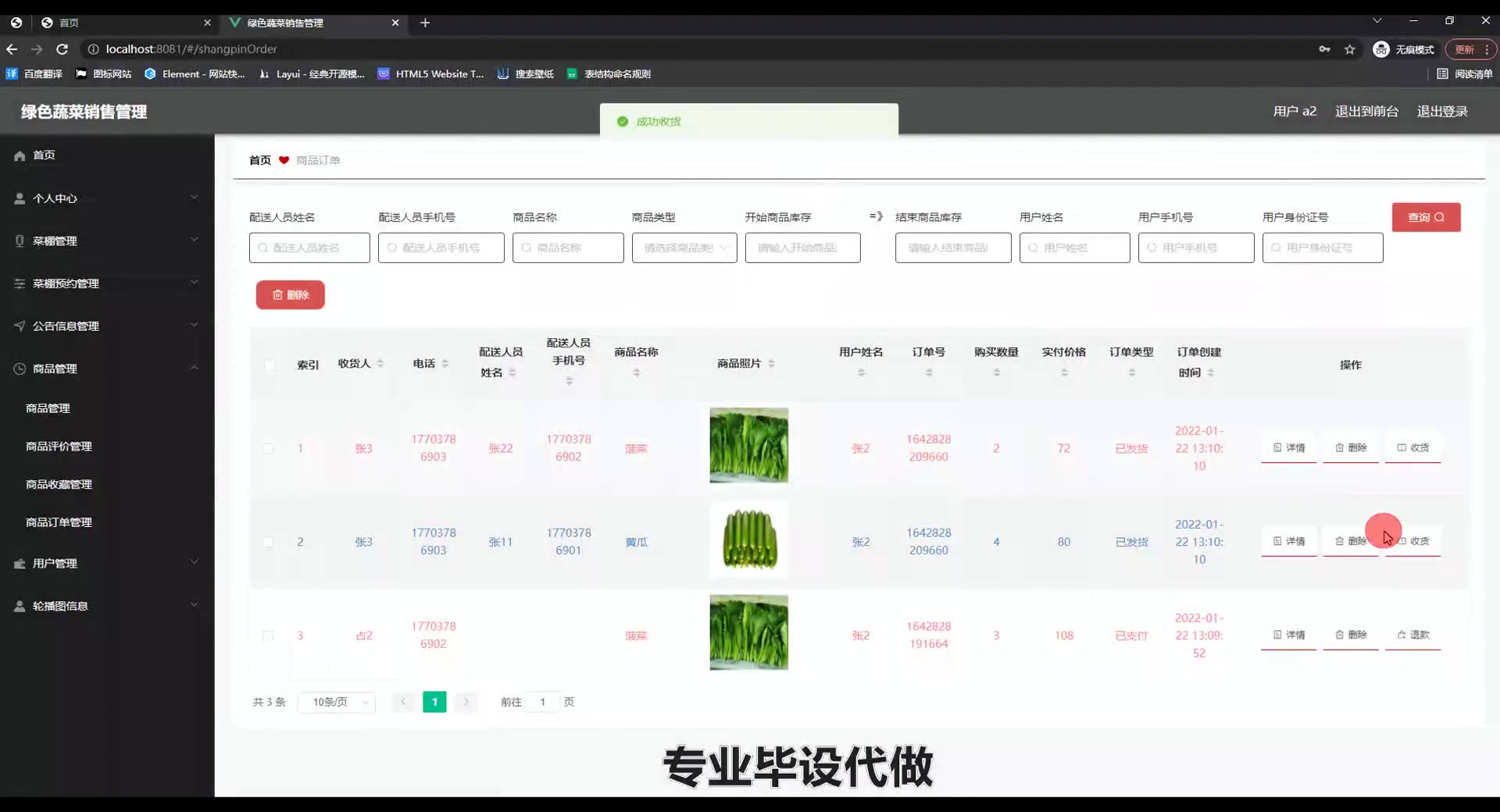Viewport: 1500px width, 812px height.
Task: Open the 商品类型 dropdown filter
Action: point(684,248)
